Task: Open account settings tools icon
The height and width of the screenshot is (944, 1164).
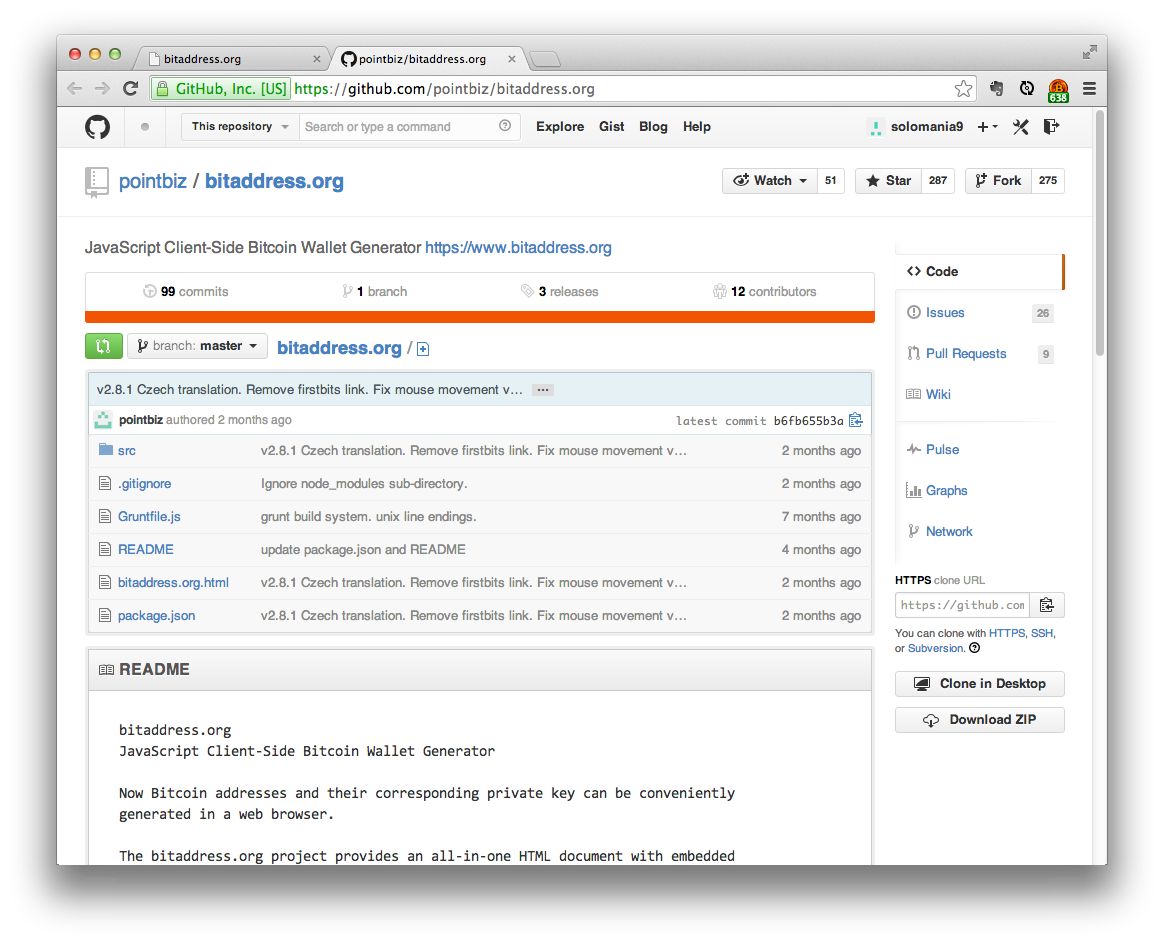Action: (x=1021, y=127)
